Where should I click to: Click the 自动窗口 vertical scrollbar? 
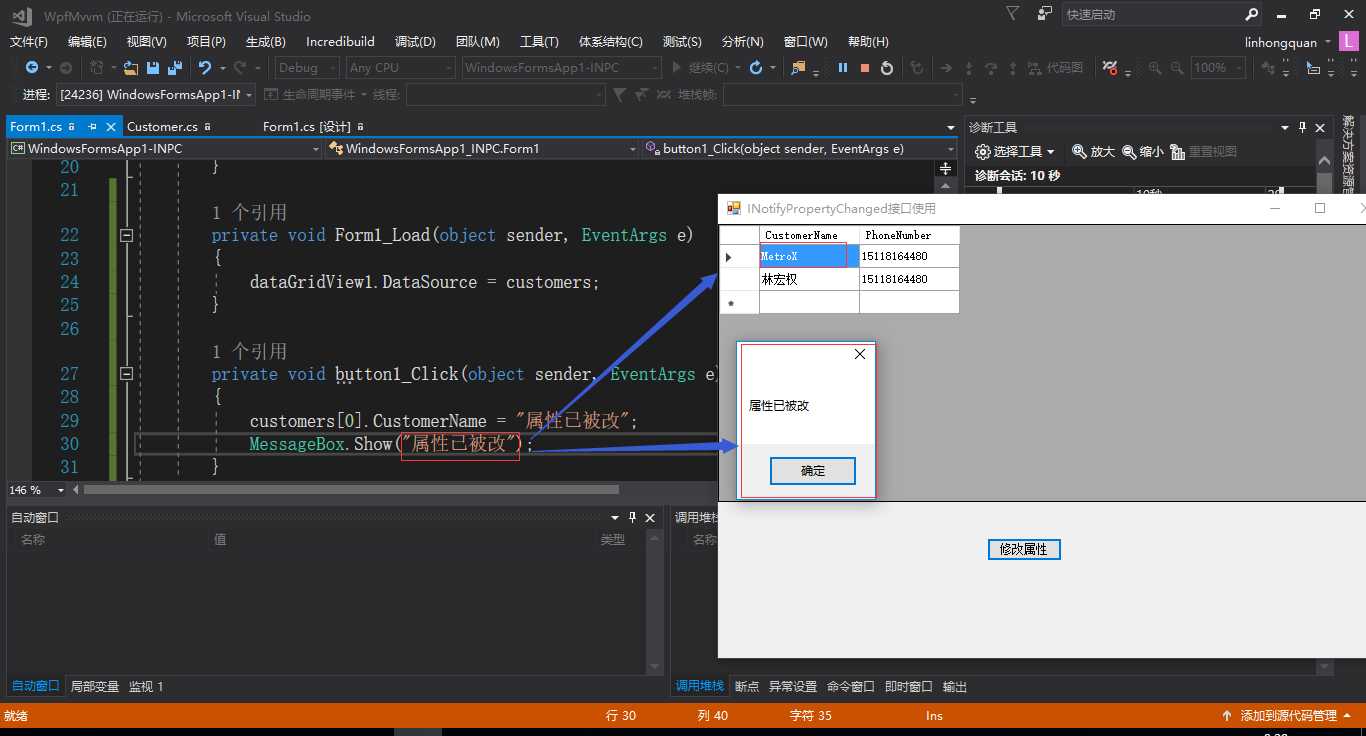point(655,602)
